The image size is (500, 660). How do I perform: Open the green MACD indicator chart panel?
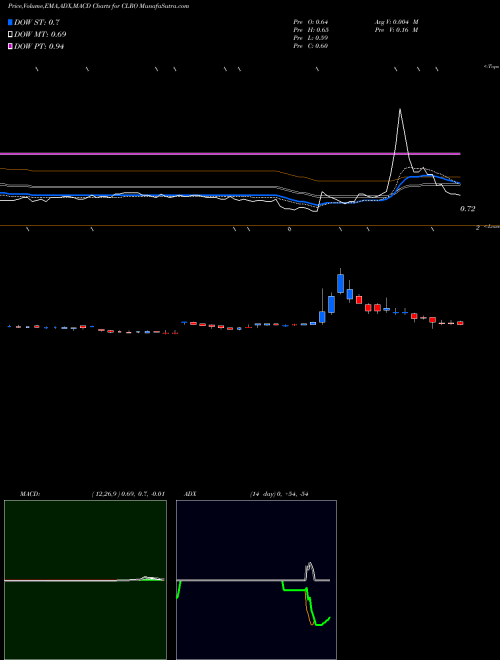[x=85, y=580]
